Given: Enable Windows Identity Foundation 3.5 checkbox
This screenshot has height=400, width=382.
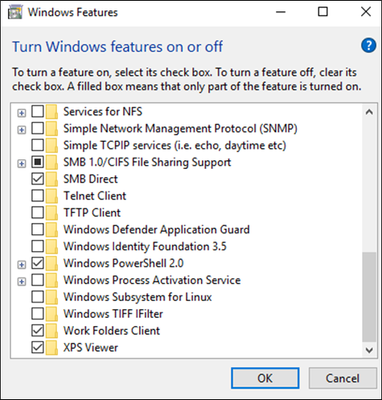Looking at the screenshot, I should coord(38,247).
